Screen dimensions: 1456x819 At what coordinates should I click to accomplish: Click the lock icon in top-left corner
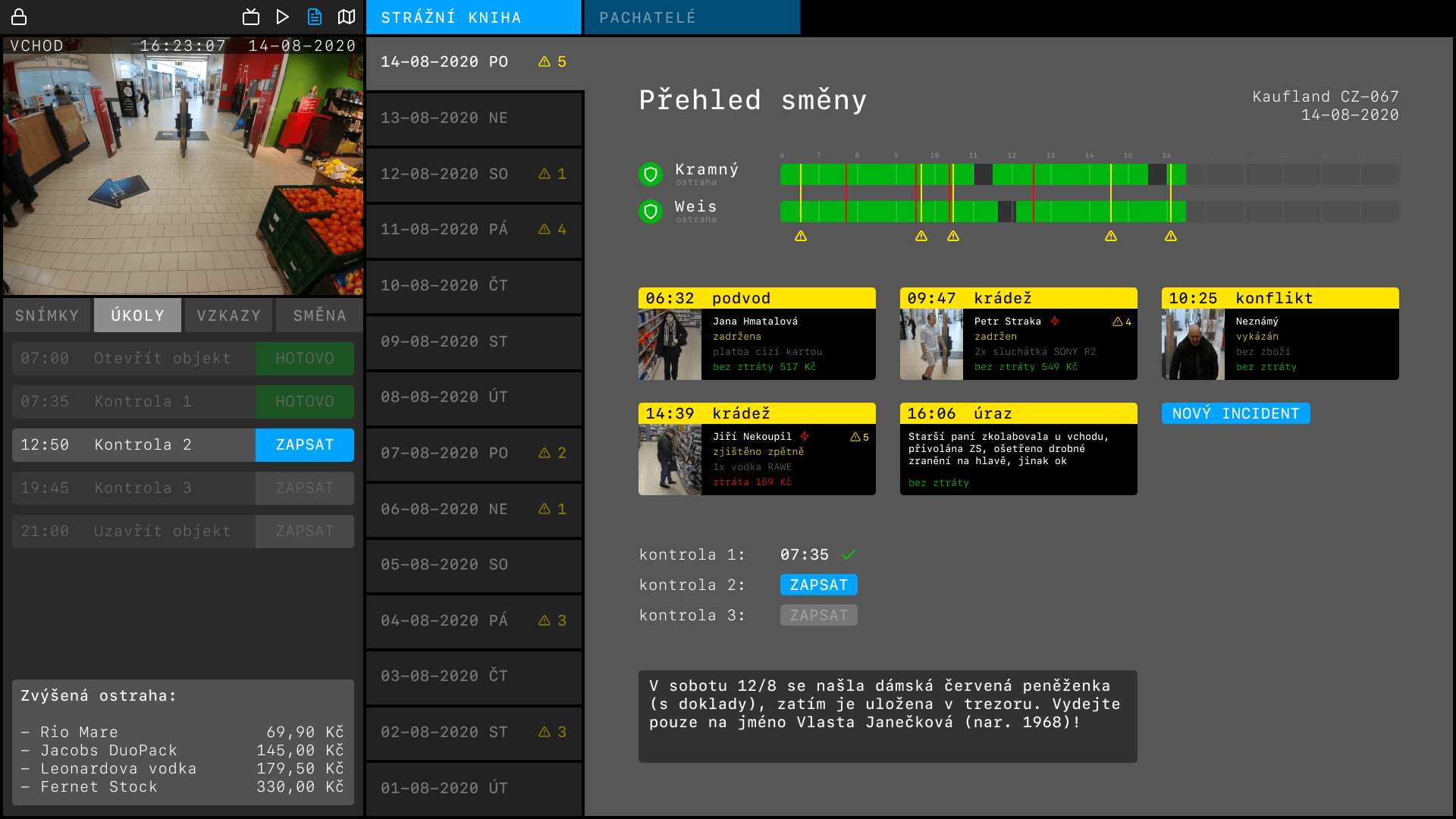[x=19, y=17]
